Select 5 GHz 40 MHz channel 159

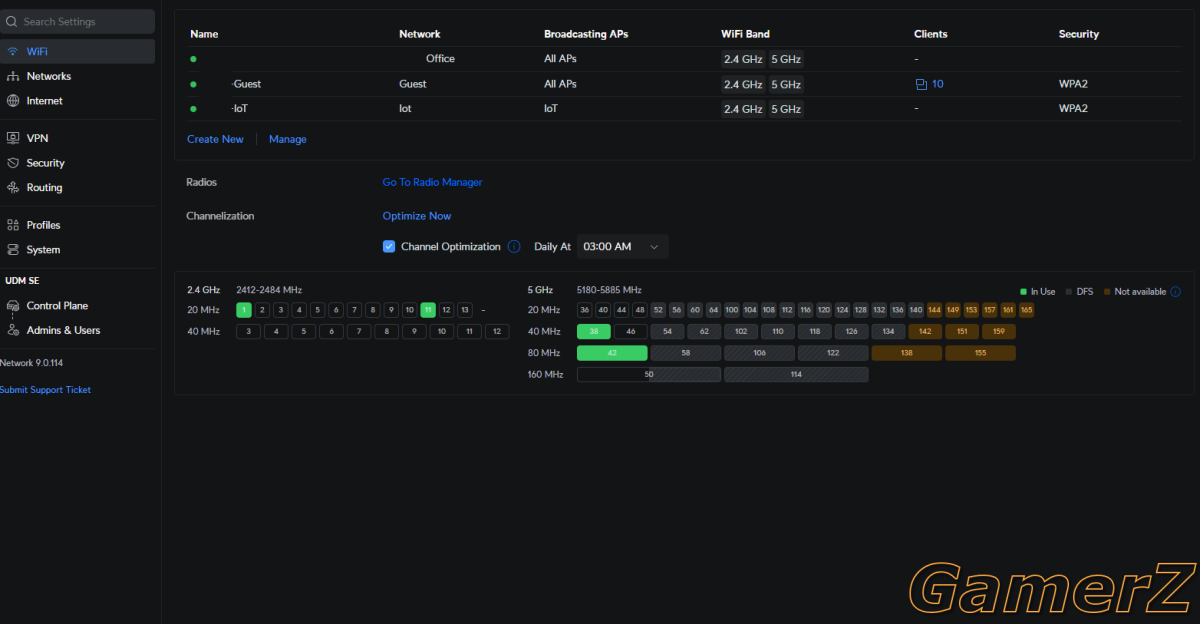(x=998, y=331)
